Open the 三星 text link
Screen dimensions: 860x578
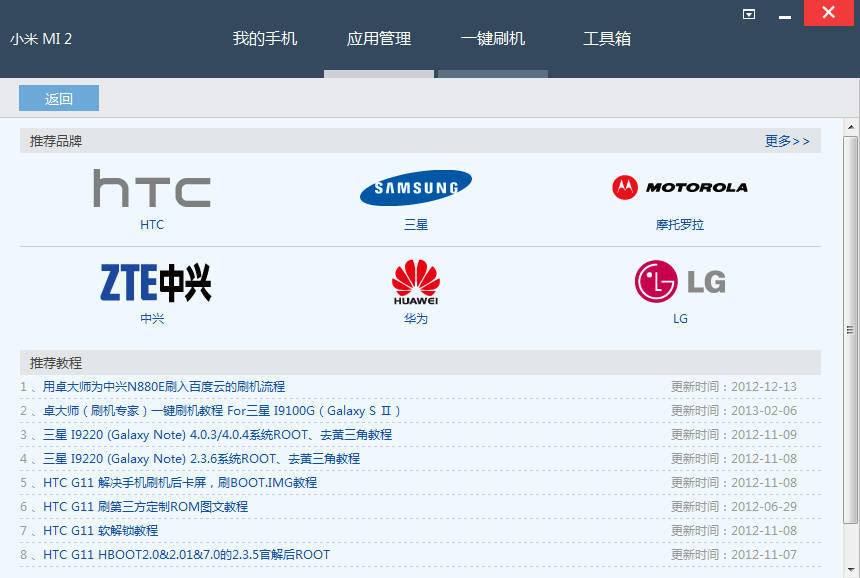click(416, 224)
